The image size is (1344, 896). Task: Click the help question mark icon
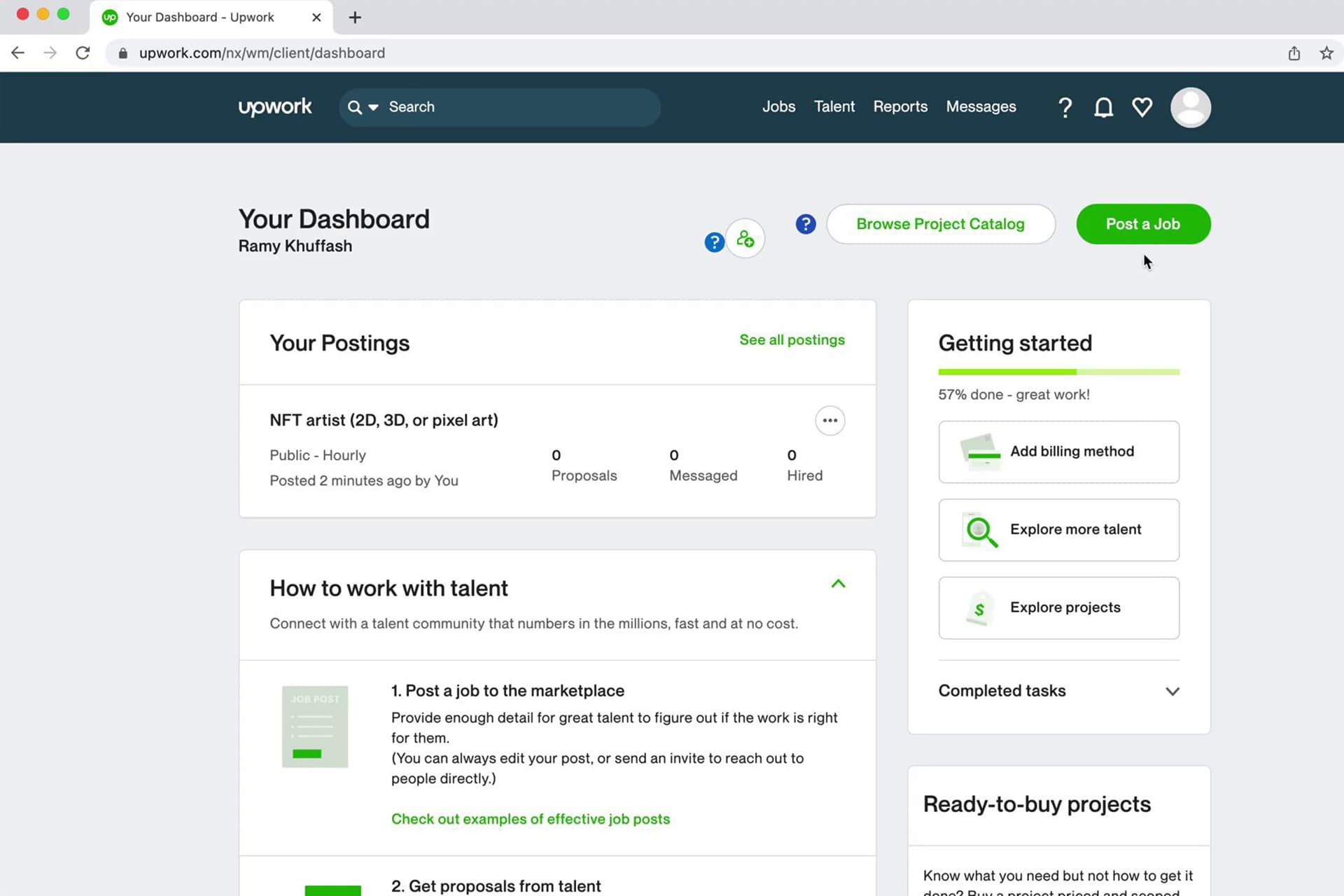[x=1065, y=107]
